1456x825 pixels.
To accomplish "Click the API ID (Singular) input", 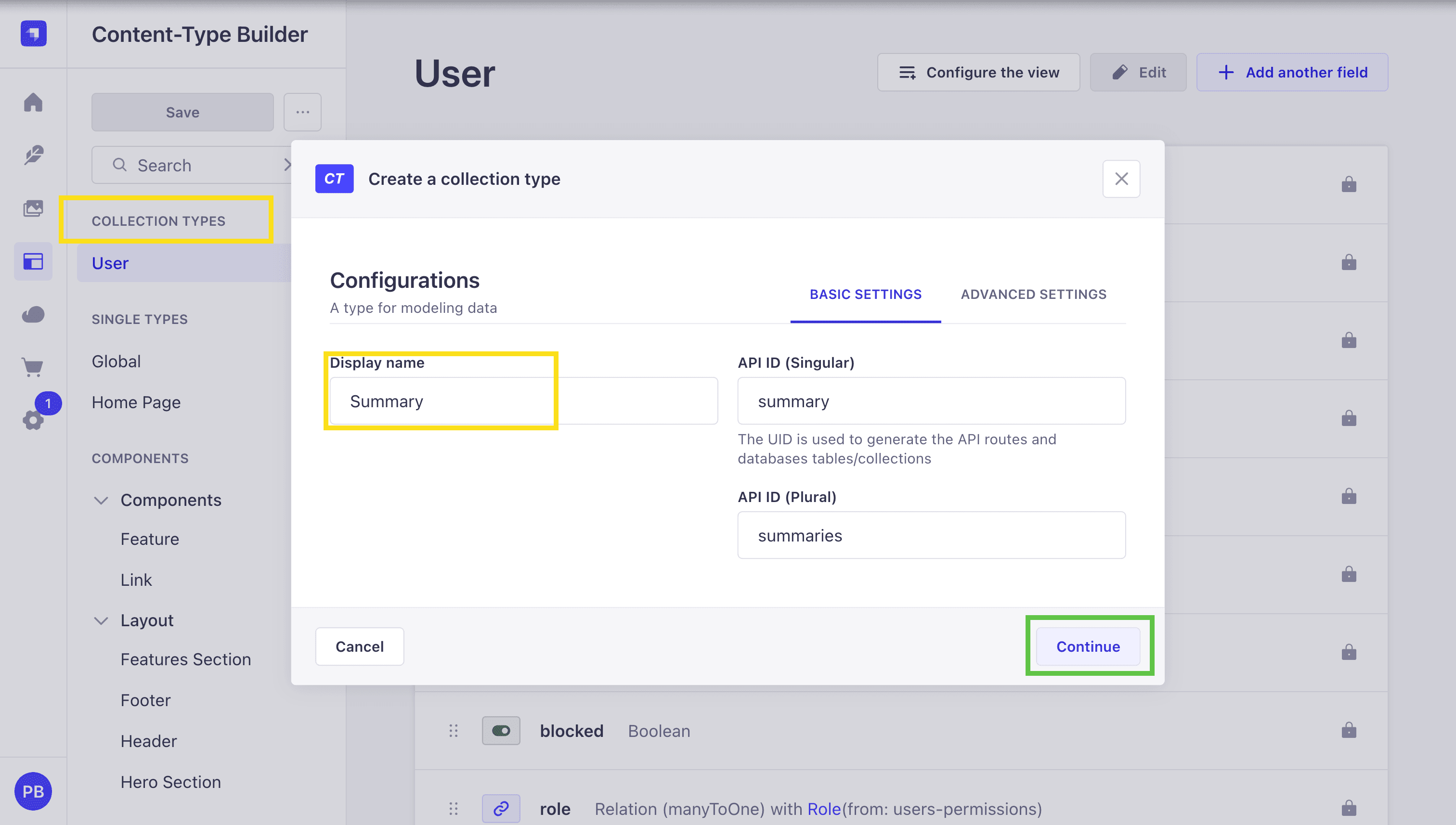I will (x=931, y=400).
